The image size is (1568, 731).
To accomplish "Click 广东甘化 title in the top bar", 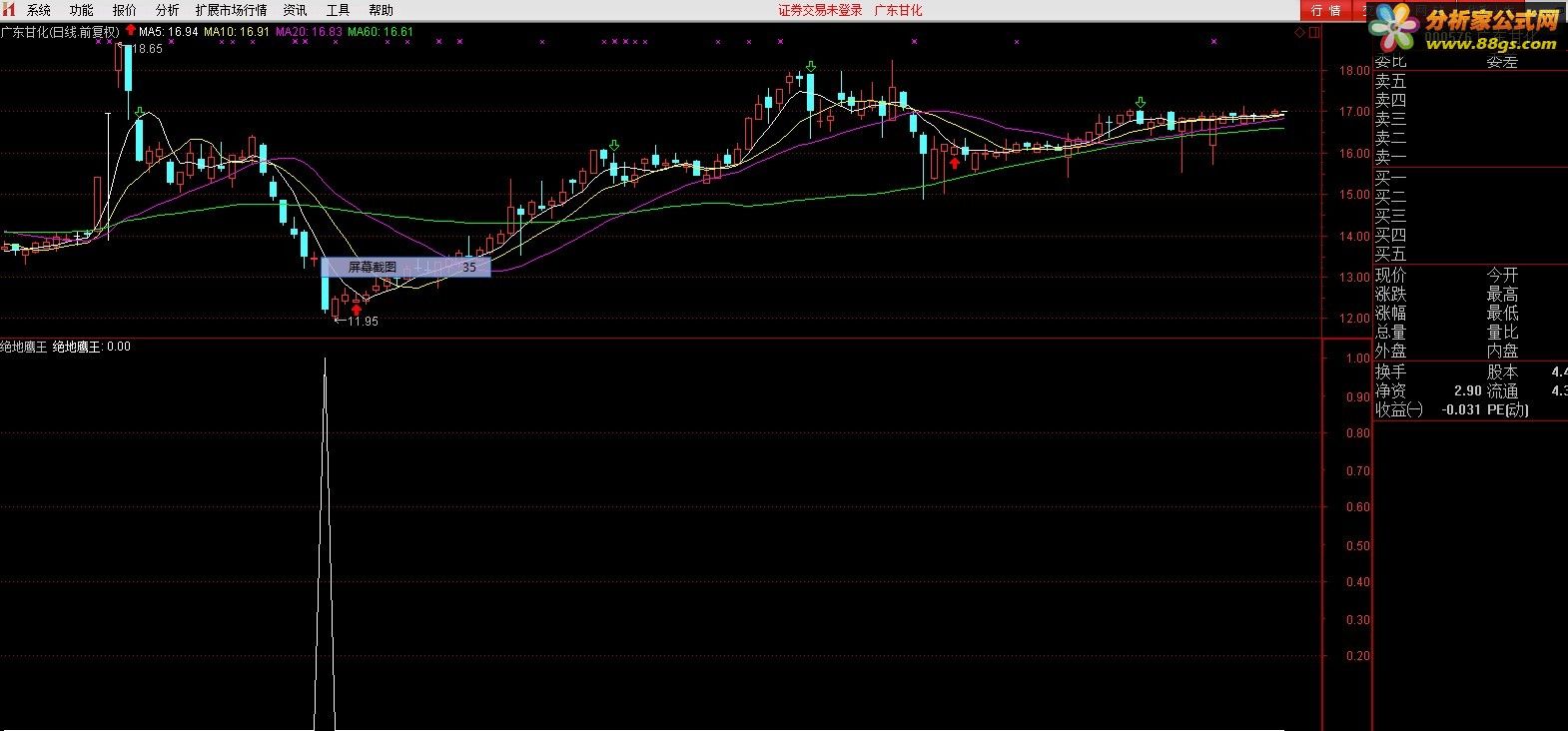I will [898, 10].
